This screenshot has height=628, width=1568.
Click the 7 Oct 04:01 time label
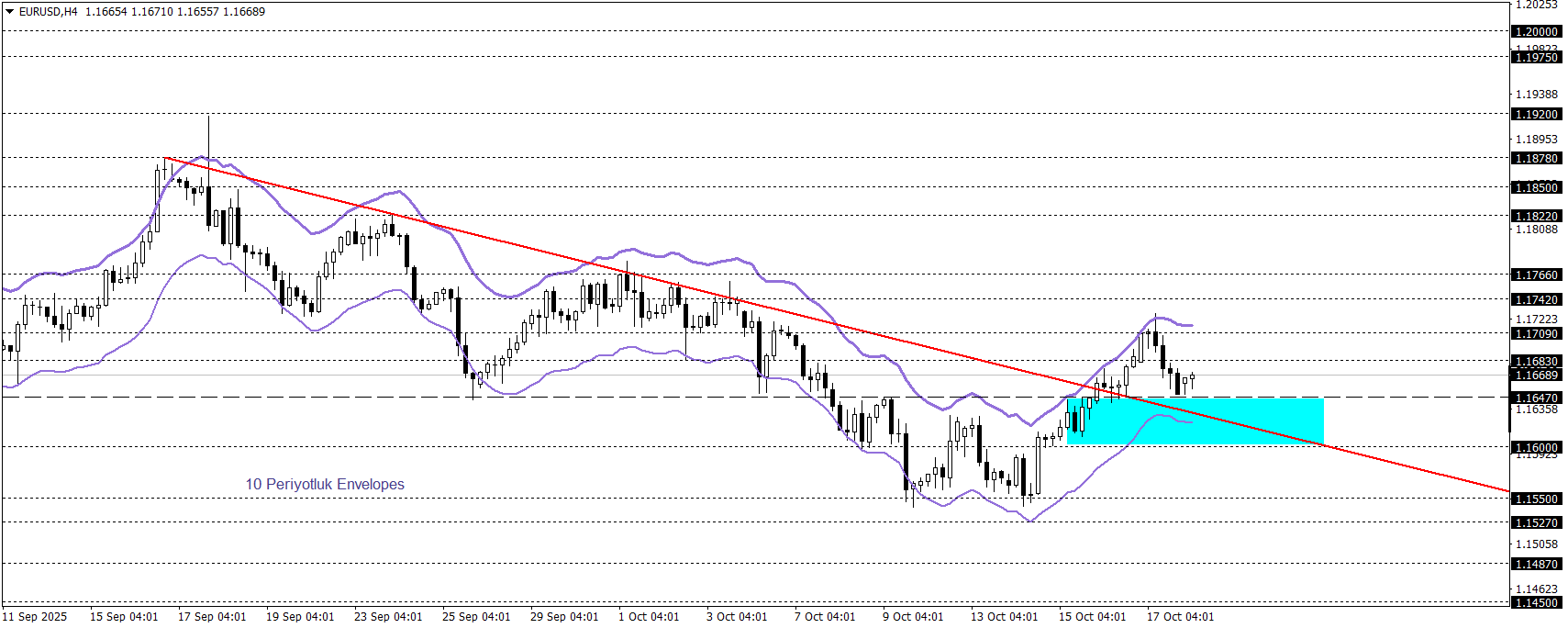pyautogui.click(x=825, y=616)
